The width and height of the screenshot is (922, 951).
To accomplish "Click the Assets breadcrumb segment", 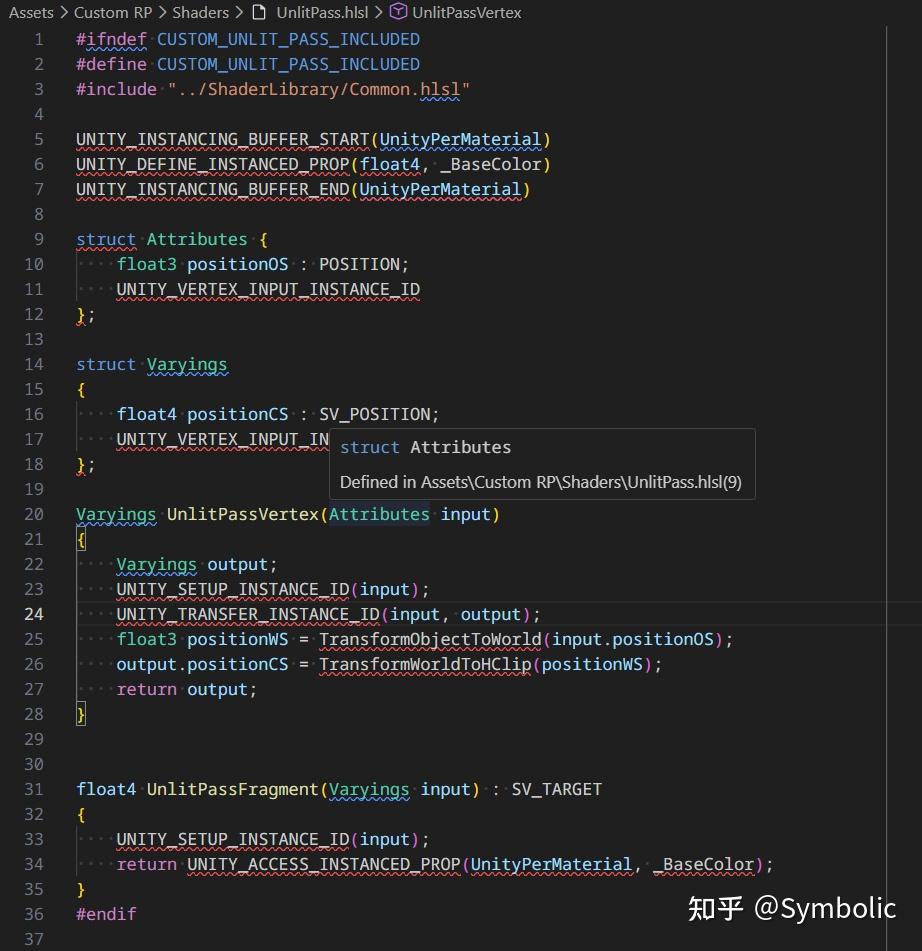I will pyautogui.click(x=31, y=12).
